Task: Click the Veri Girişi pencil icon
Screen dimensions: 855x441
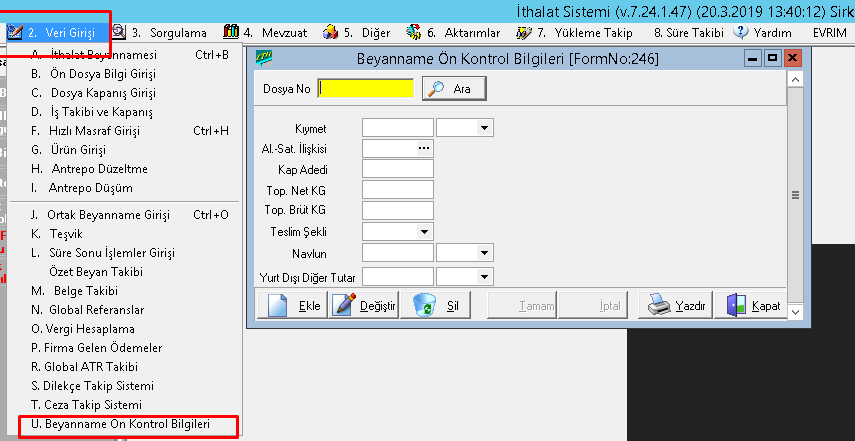Action: 14,33
